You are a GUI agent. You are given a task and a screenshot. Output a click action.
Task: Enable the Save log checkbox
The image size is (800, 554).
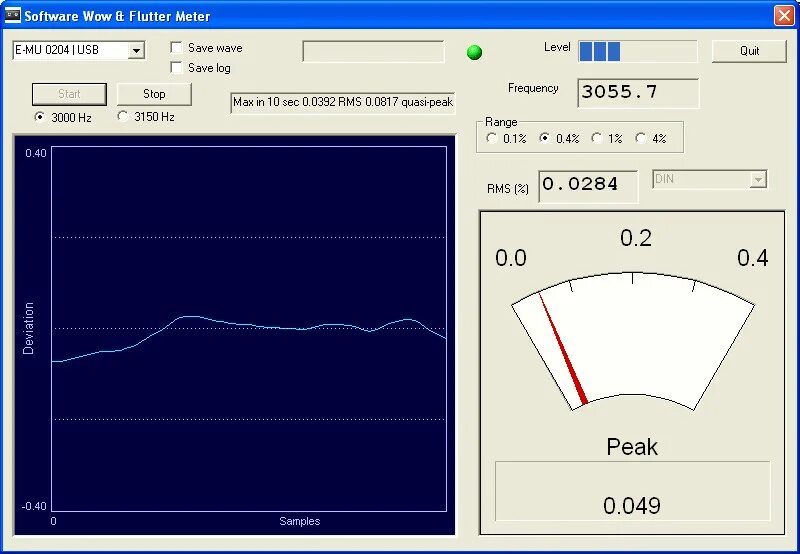177,68
